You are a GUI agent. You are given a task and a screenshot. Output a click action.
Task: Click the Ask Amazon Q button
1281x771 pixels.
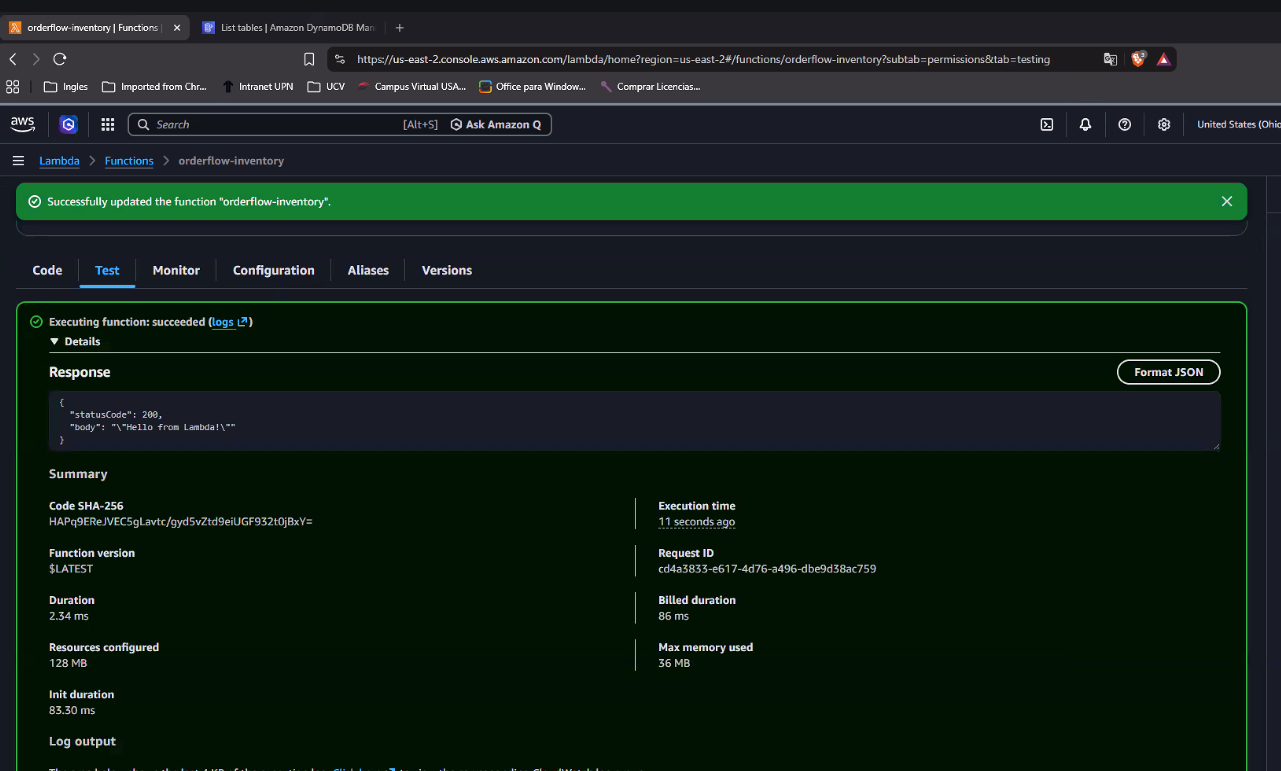[x=496, y=124]
